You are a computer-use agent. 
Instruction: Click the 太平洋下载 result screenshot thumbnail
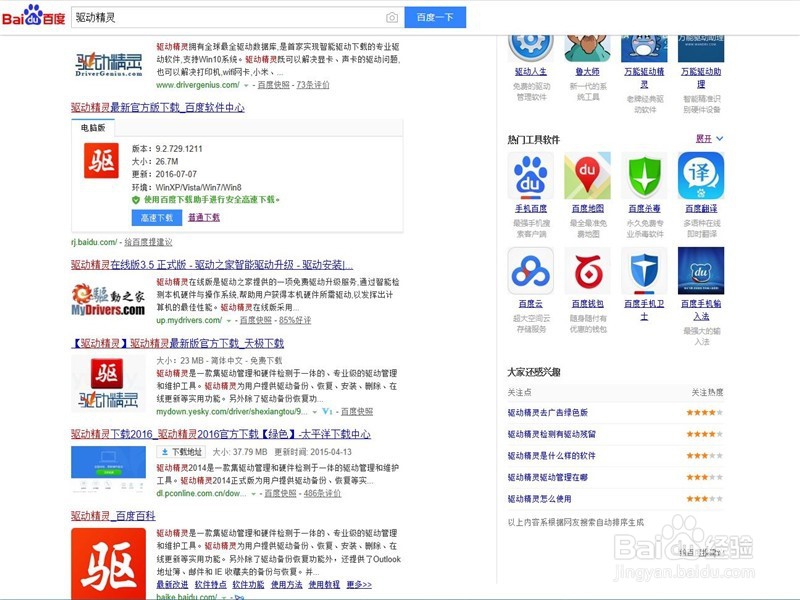pyautogui.click(x=108, y=470)
